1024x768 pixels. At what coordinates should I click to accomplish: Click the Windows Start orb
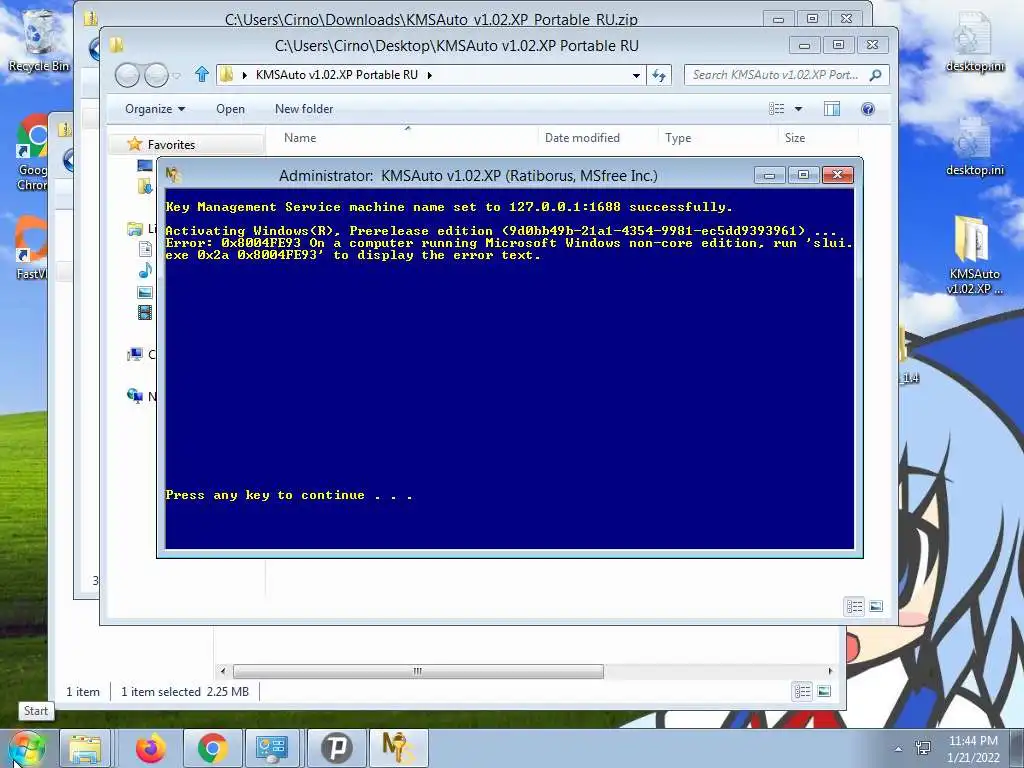point(26,748)
